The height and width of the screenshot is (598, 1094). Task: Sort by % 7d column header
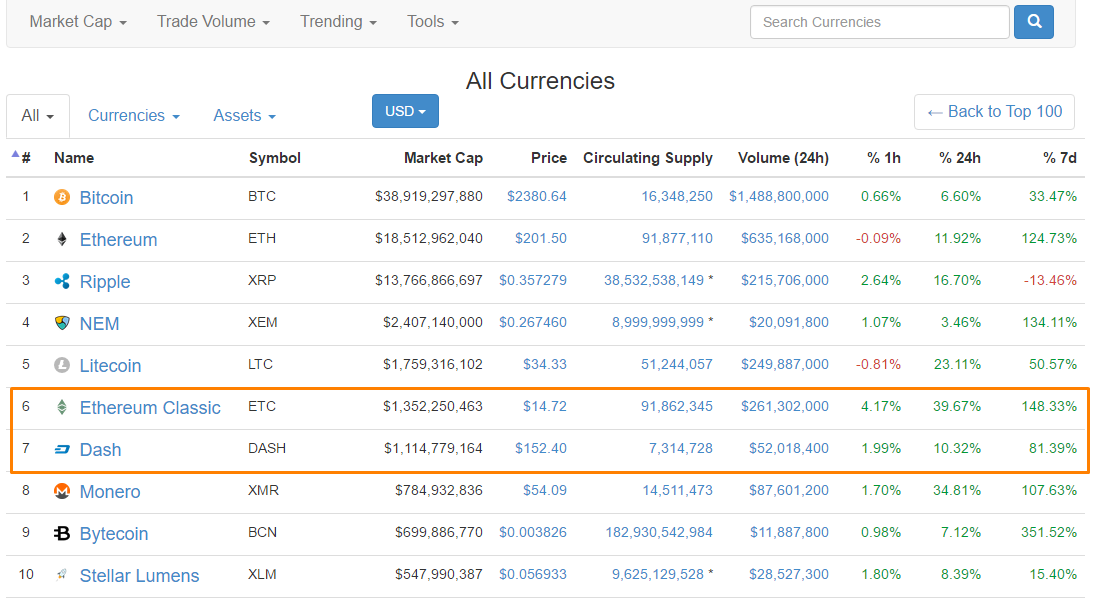pyautogui.click(x=1060, y=158)
